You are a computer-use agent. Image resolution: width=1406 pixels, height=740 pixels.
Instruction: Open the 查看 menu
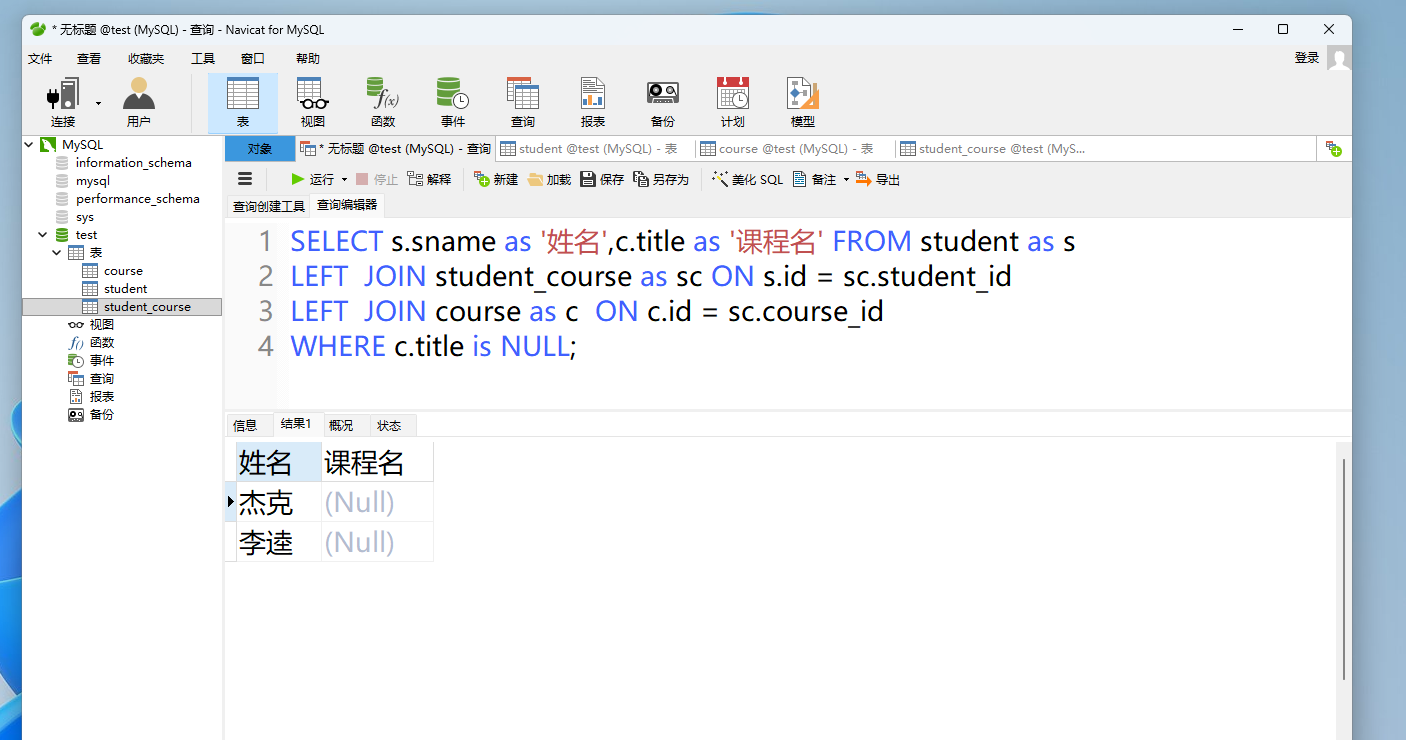89,59
